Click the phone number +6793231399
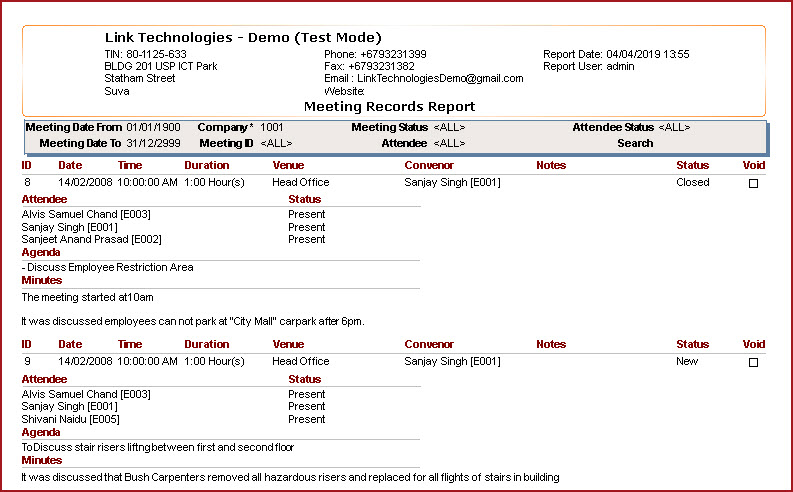This screenshot has width=793, height=492. pos(393,54)
